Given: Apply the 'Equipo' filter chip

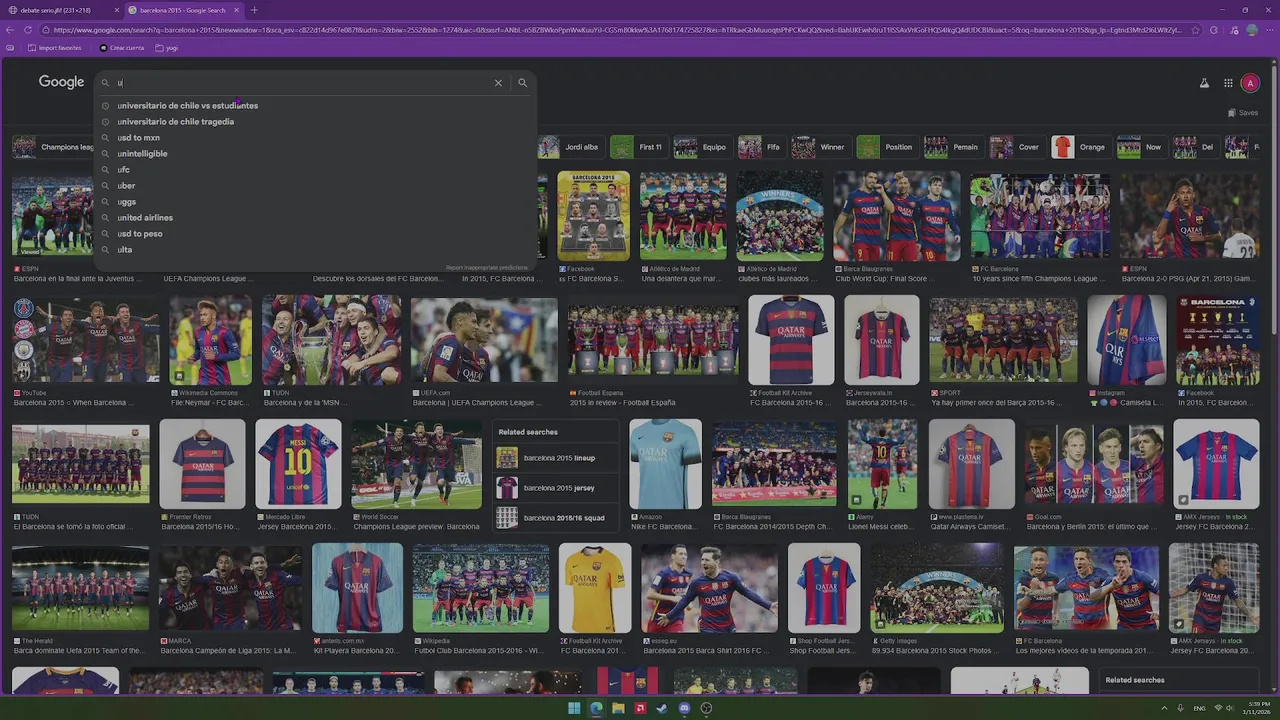Looking at the screenshot, I should point(701,147).
